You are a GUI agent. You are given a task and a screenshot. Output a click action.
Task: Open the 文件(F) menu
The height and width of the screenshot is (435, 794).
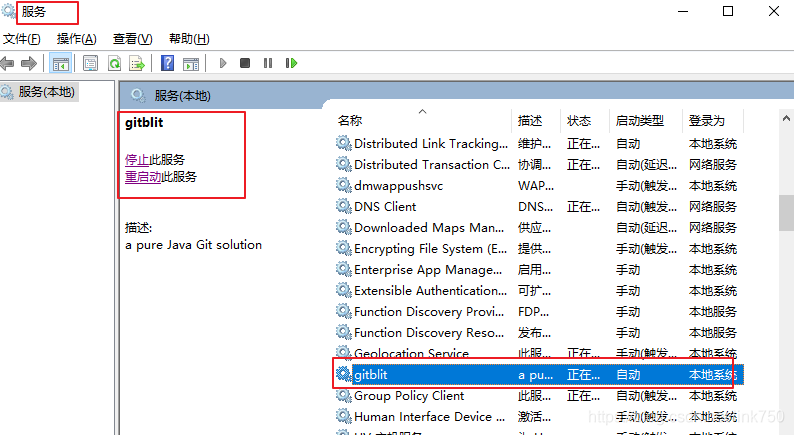(22, 38)
